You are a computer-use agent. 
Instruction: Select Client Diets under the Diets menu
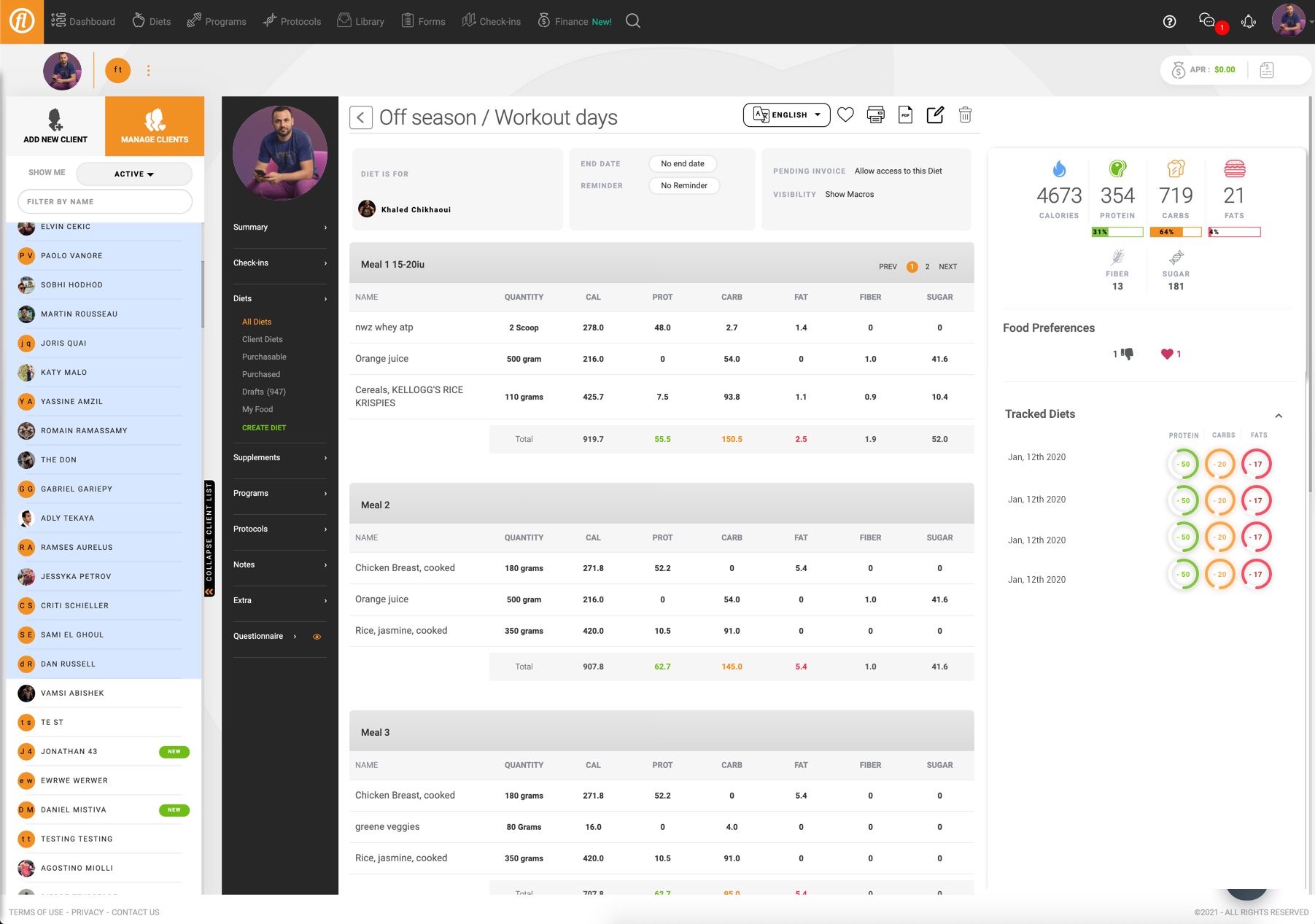click(261, 339)
